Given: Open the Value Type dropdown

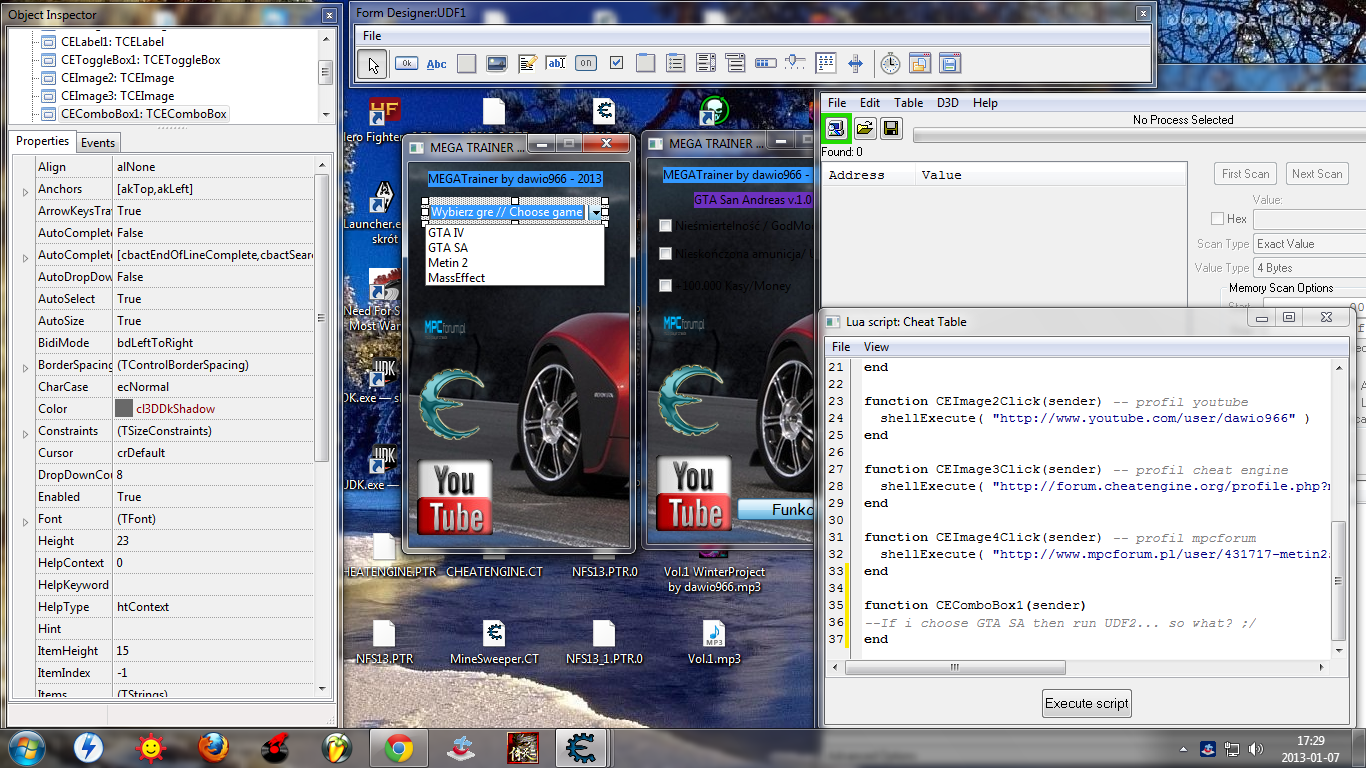Looking at the screenshot, I should (x=1308, y=268).
